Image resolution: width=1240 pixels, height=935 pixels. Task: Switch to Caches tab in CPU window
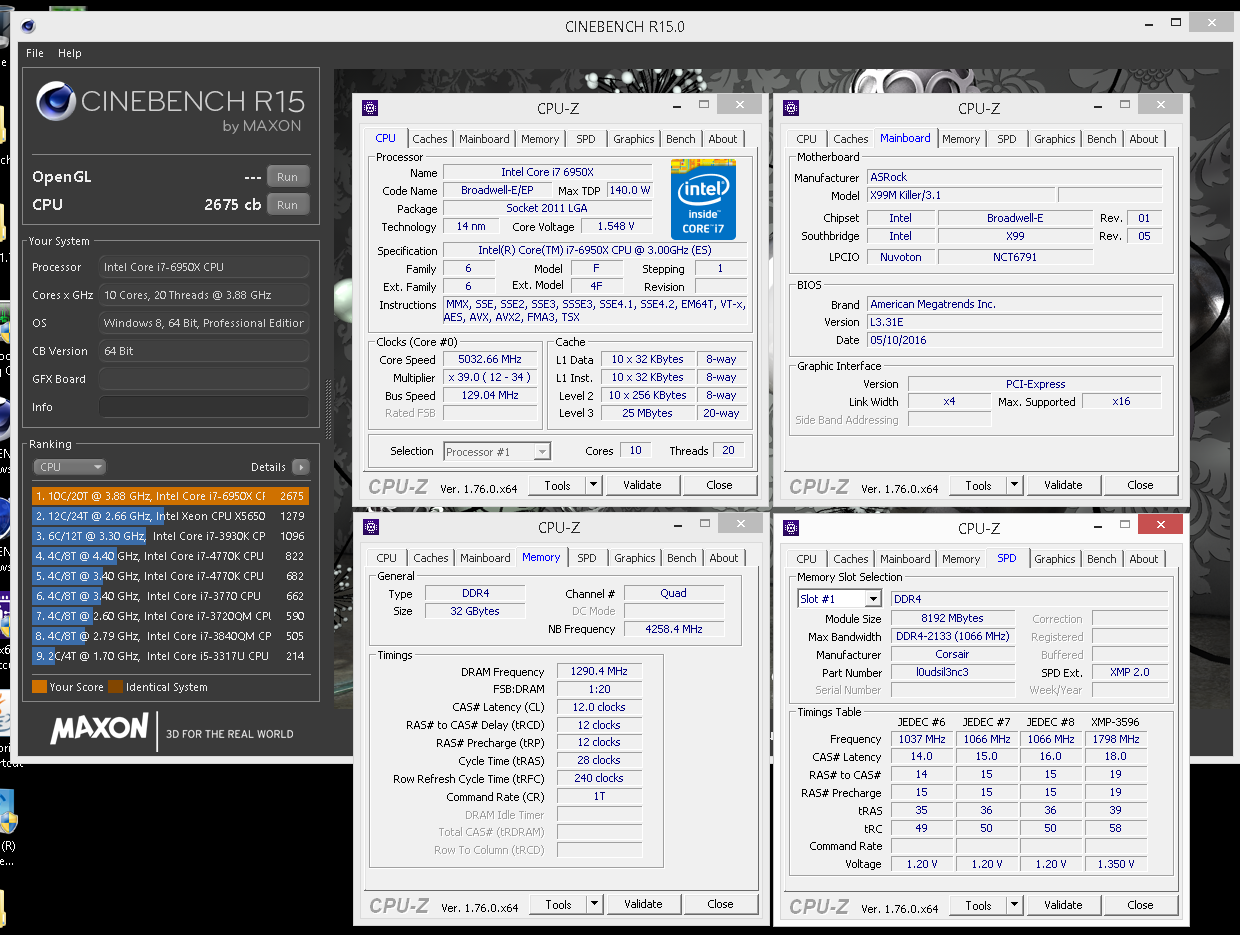pos(430,139)
